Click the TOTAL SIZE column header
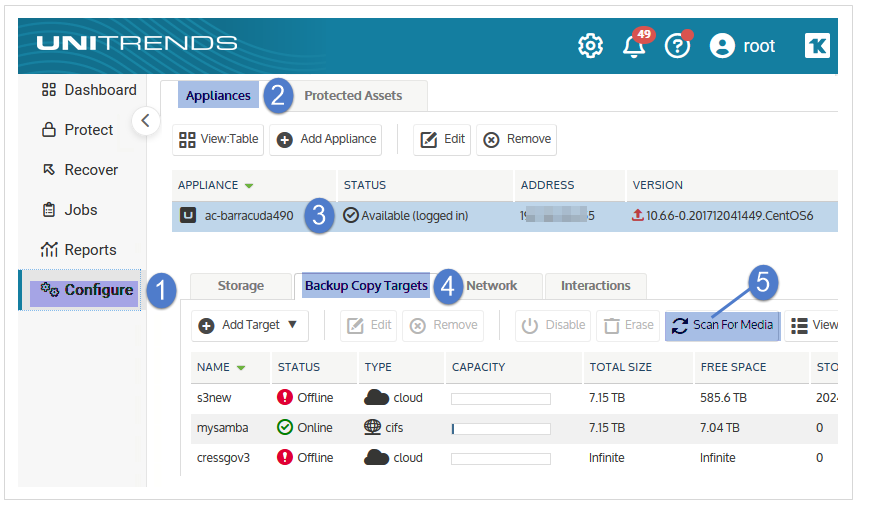Viewport: 873px width, 516px height. pos(638,367)
